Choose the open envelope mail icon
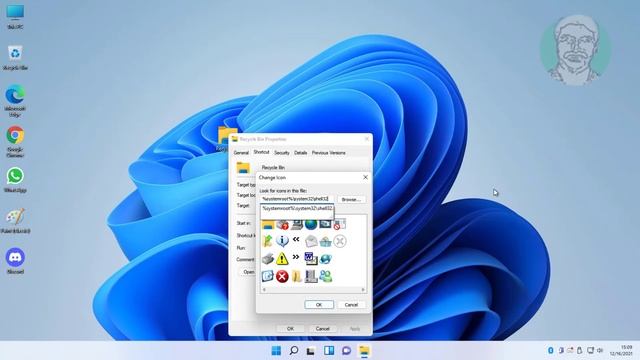The width and height of the screenshot is (640, 360). [x=311, y=241]
